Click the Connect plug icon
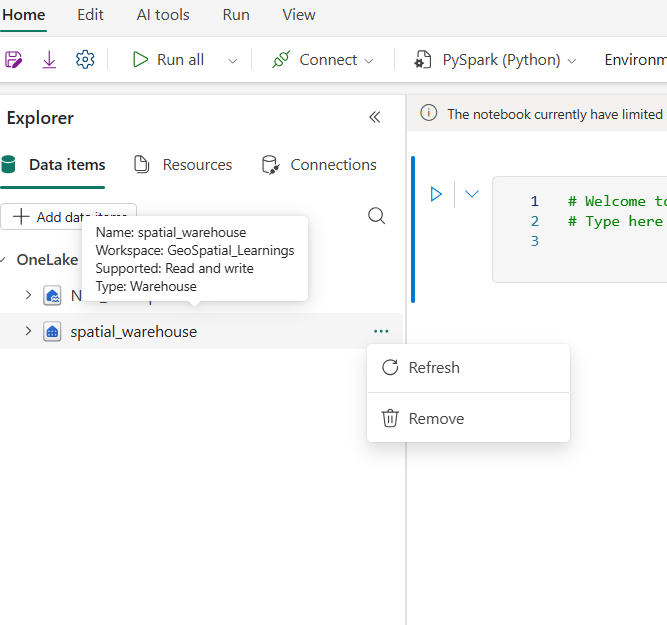 click(281, 60)
